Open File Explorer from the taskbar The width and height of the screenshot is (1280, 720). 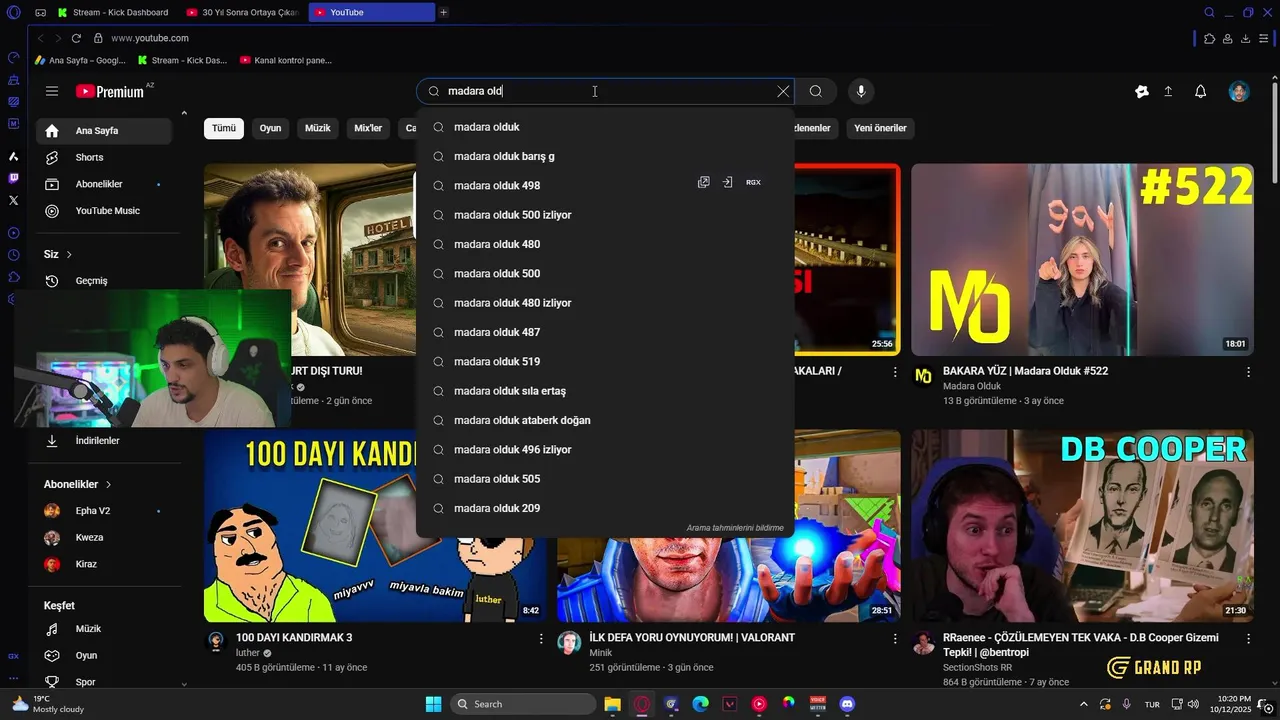pos(612,704)
